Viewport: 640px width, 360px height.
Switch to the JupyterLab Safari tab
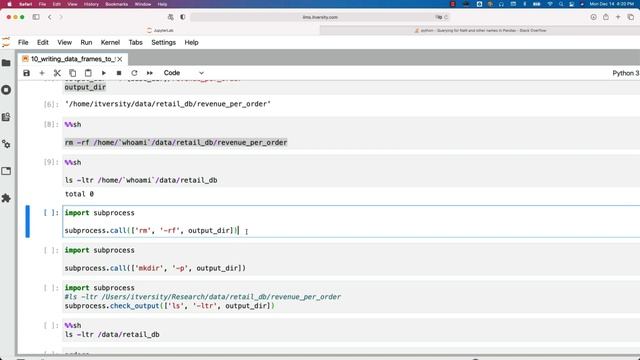[160, 30]
